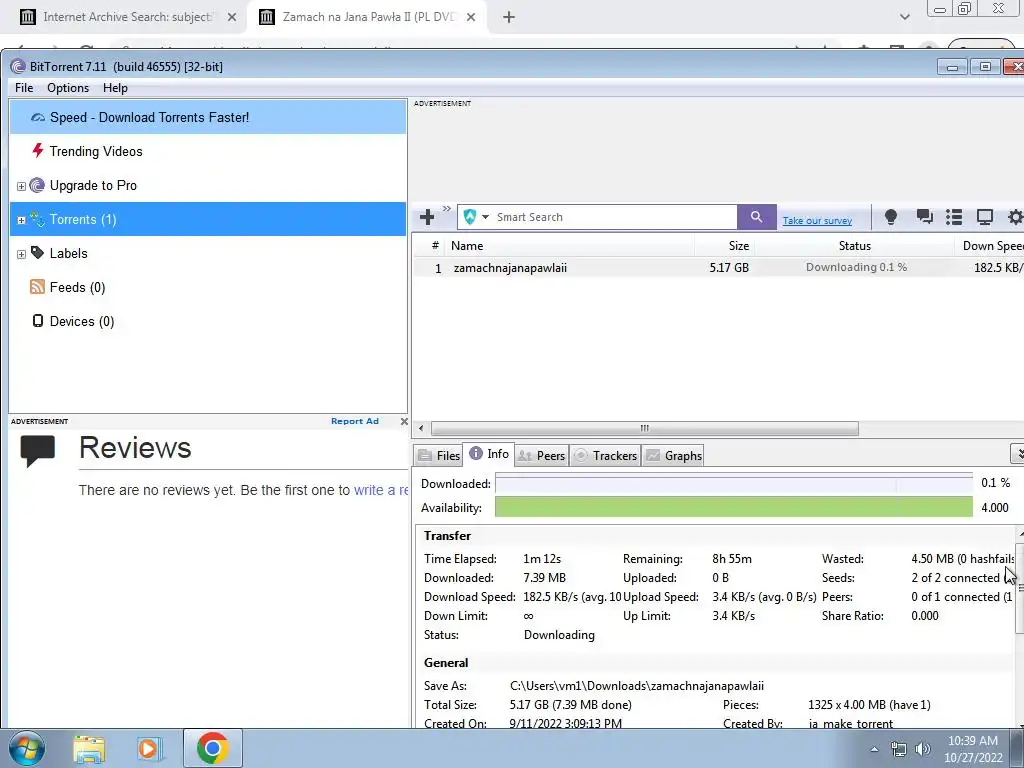Click the Feeds RSS icon

coord(37,287)
